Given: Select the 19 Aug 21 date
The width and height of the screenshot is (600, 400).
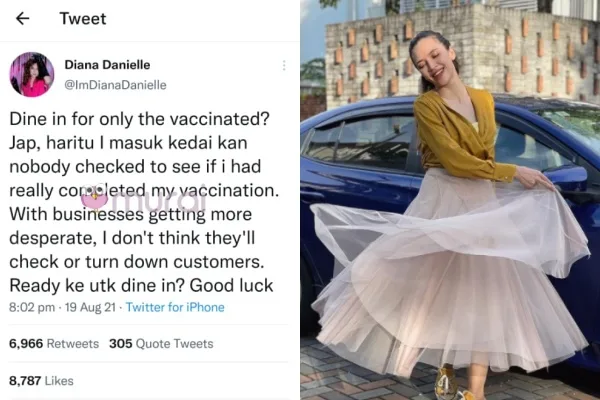Looking at the screenshot, I should pos(90,307).
